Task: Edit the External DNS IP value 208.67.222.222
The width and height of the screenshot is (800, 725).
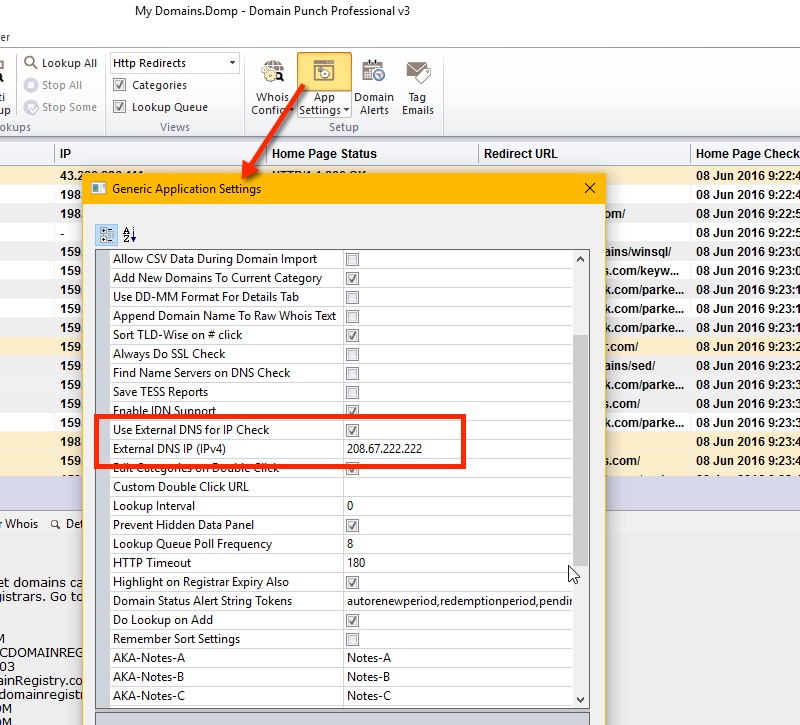Action: 458,449
